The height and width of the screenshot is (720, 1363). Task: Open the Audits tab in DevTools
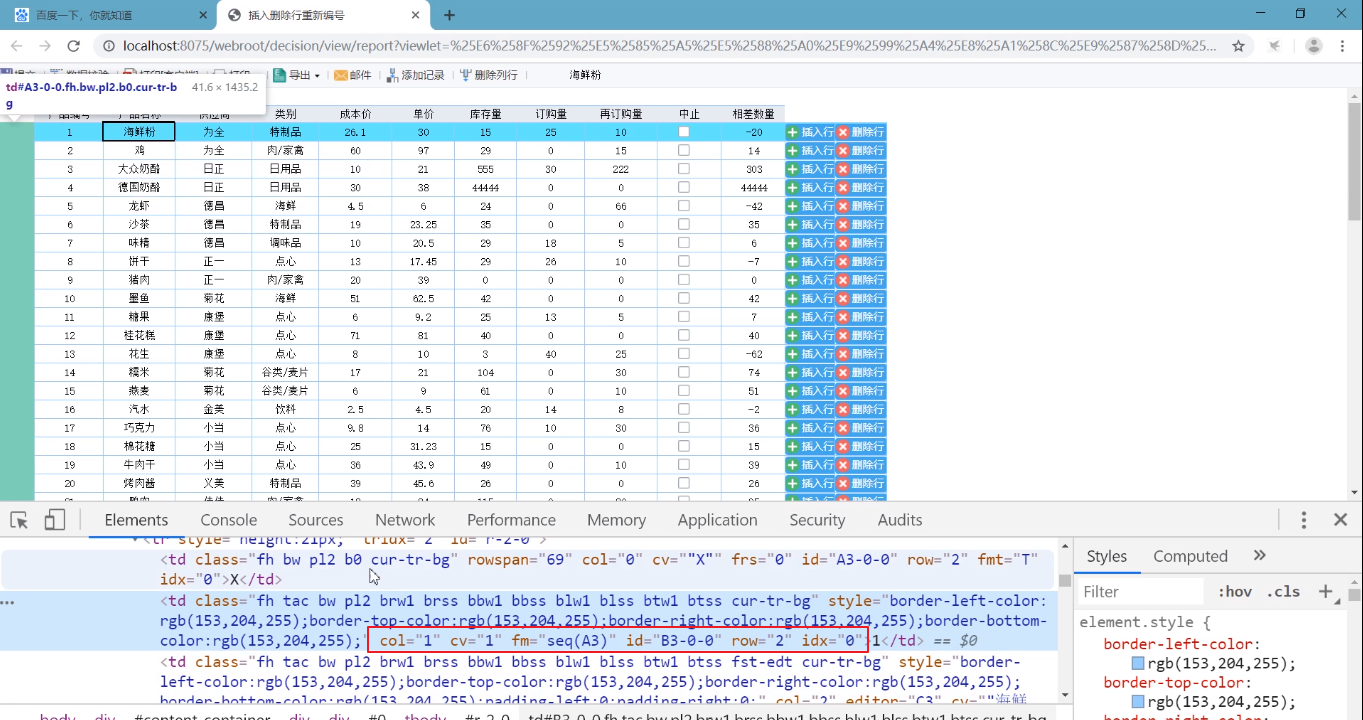point(900,520)
